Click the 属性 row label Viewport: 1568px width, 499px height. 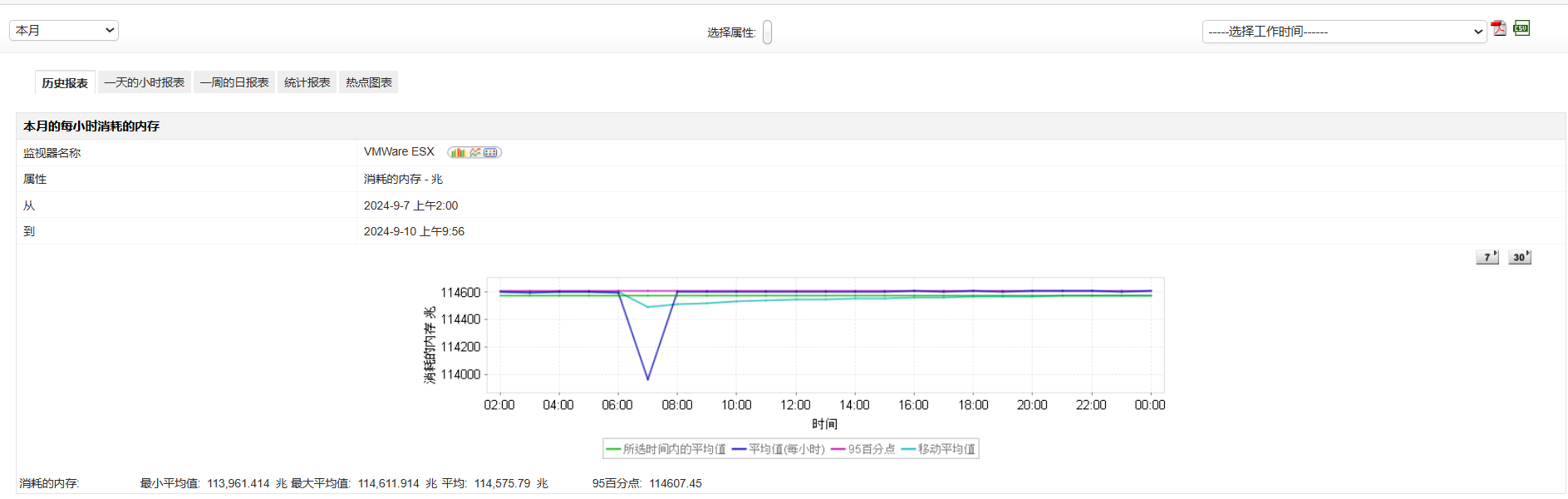35,179
